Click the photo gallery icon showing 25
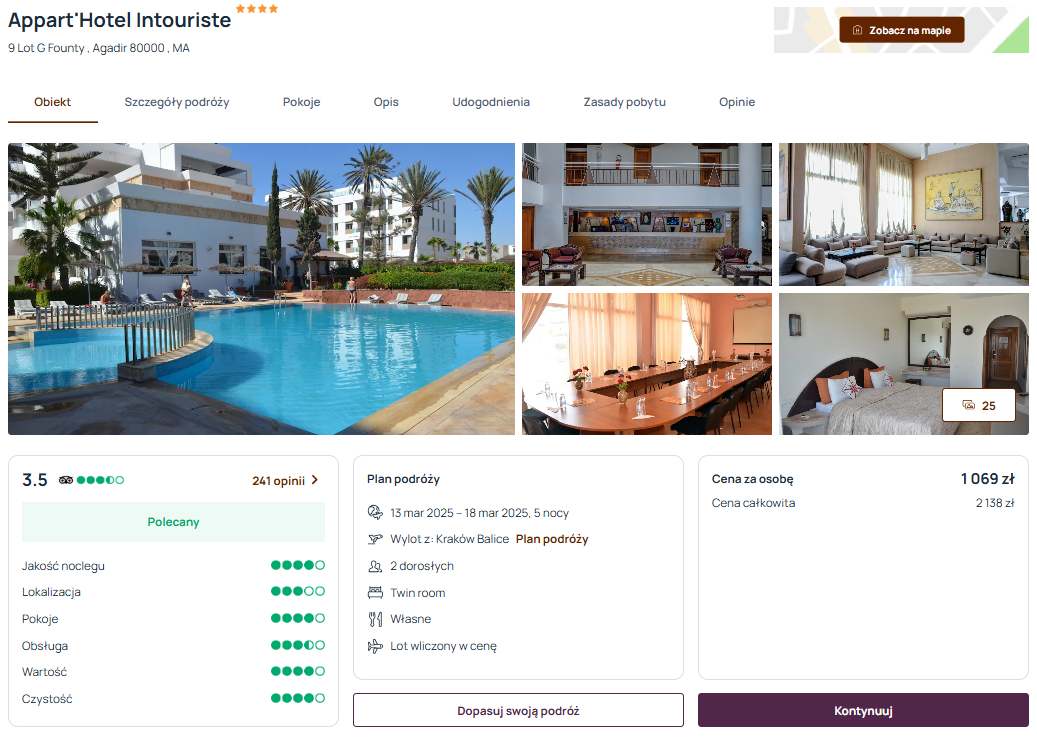This screenshot has width=1037, height=738. click(x=969, y=405)
